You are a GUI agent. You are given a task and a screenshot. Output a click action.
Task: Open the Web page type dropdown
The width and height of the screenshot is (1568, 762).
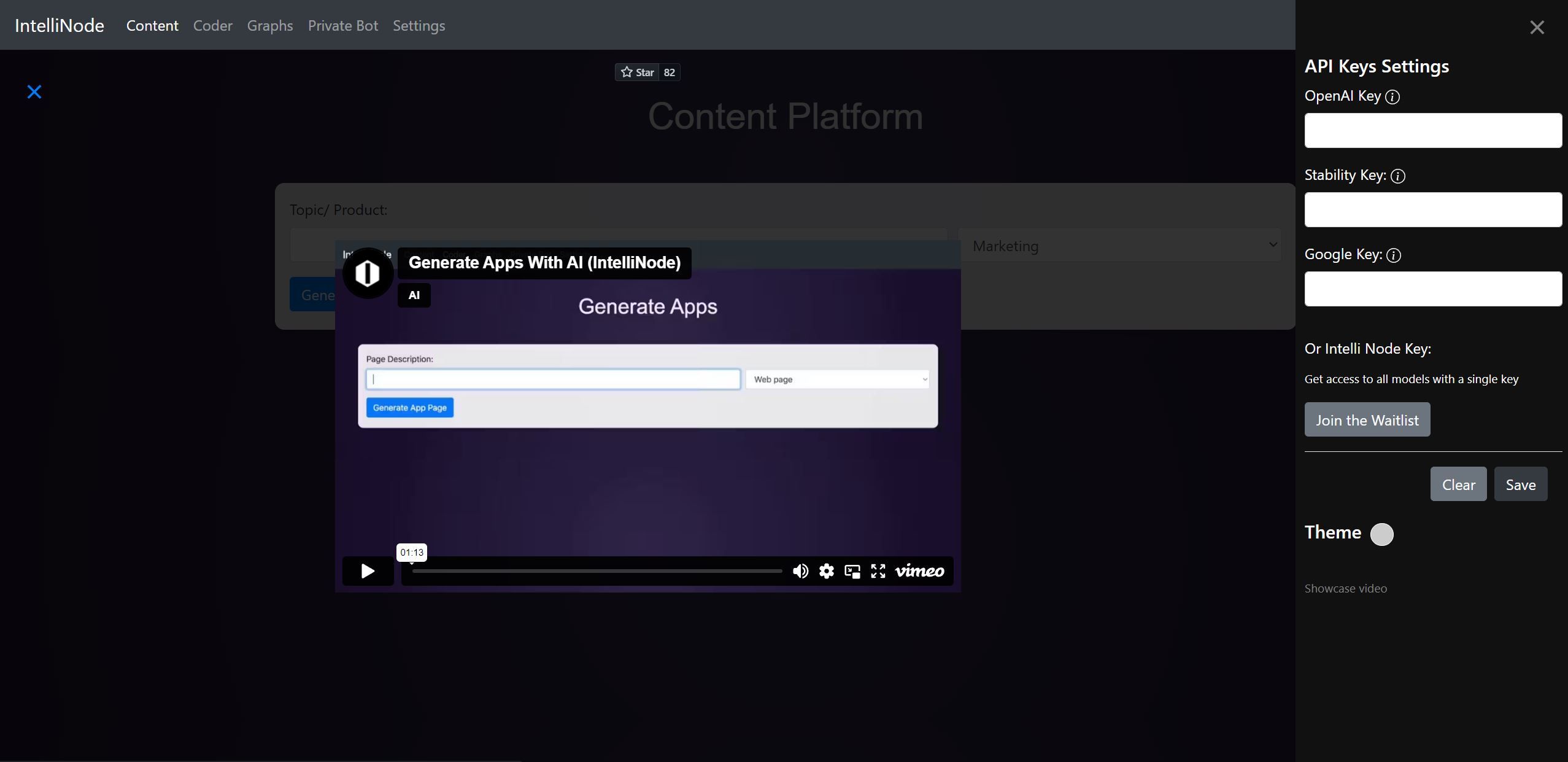pyautogui.click(x=836, y=379)
